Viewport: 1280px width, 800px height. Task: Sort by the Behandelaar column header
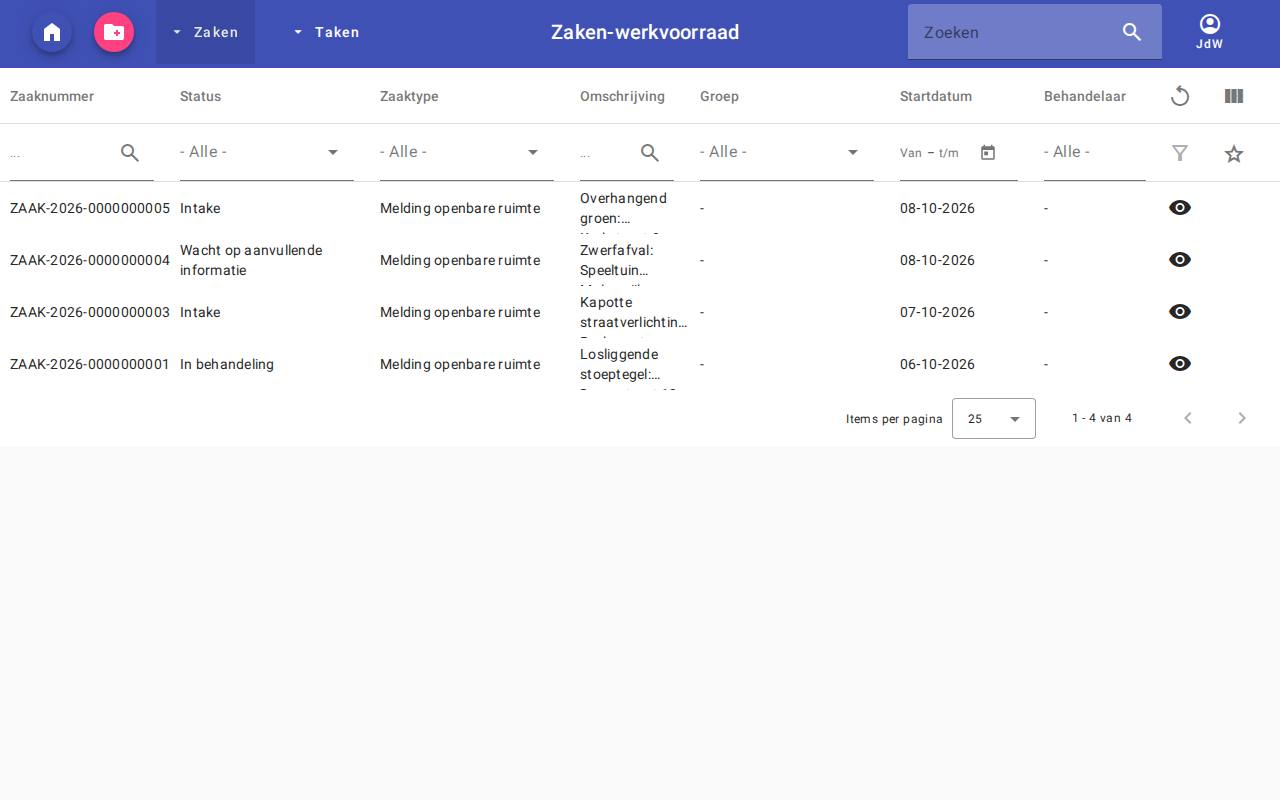click(x=1085, y=96)
